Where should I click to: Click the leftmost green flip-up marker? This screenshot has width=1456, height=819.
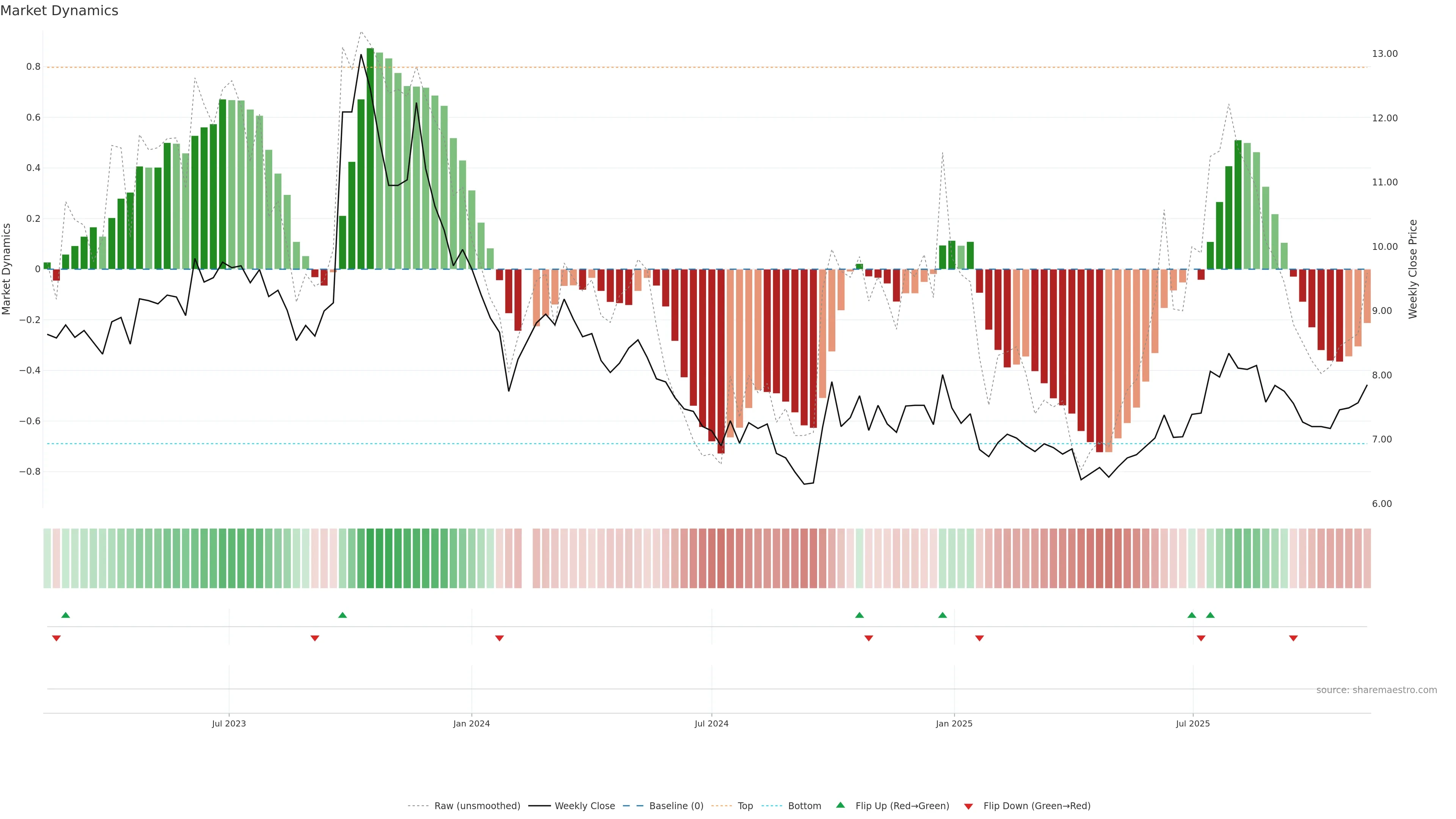(66, 615)
